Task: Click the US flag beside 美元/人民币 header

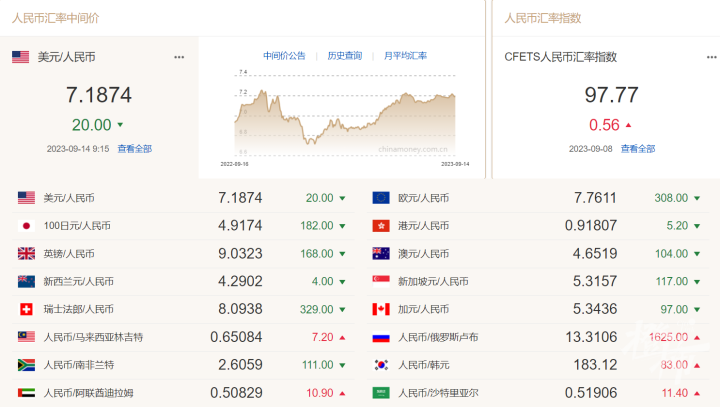Action: pos(20,57)
